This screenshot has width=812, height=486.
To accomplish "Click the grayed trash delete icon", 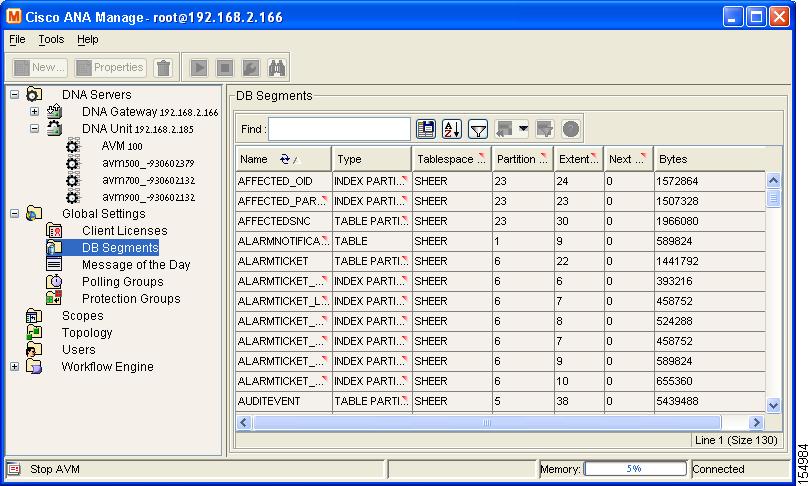I will coord(163,67).
